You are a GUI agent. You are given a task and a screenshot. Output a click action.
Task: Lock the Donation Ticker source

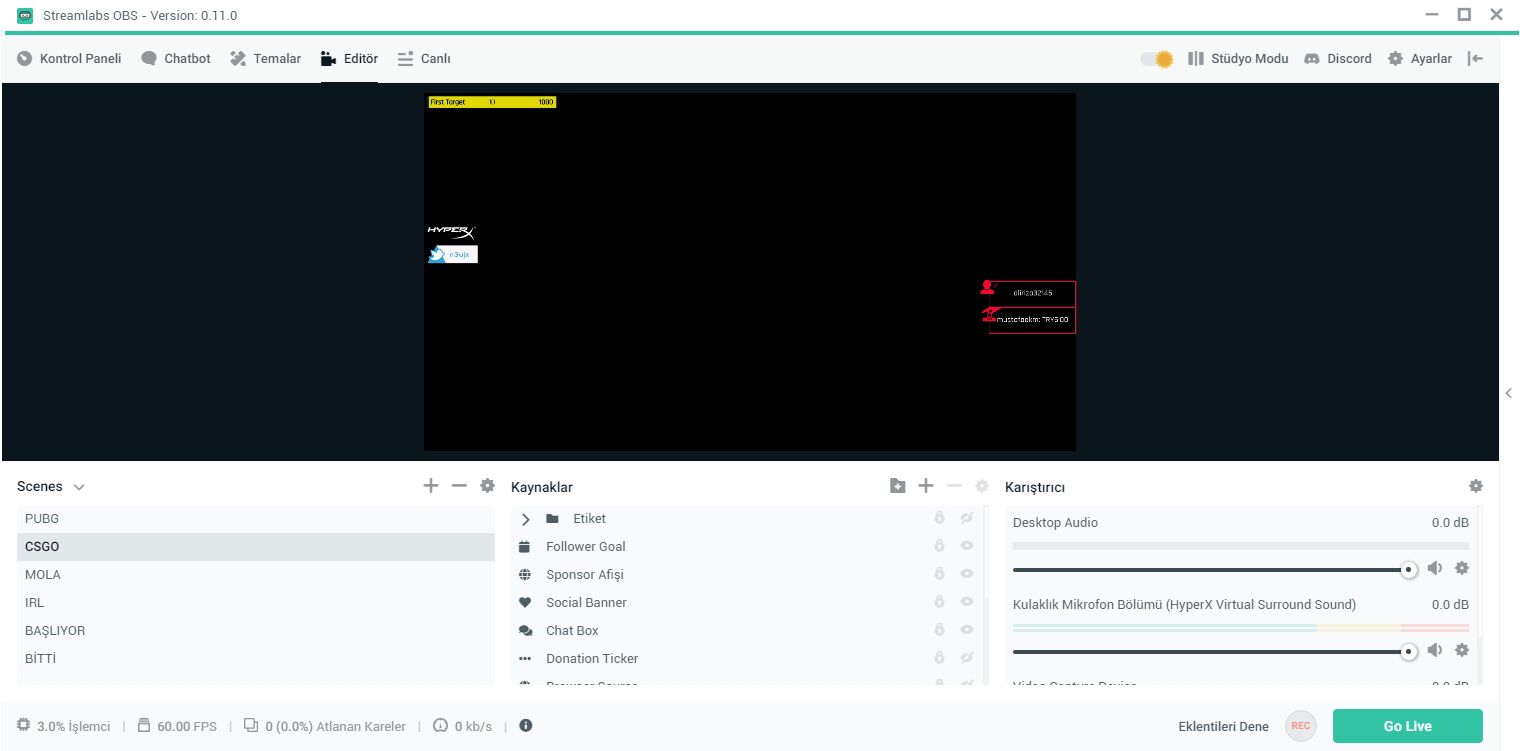[x=939, y=659]
